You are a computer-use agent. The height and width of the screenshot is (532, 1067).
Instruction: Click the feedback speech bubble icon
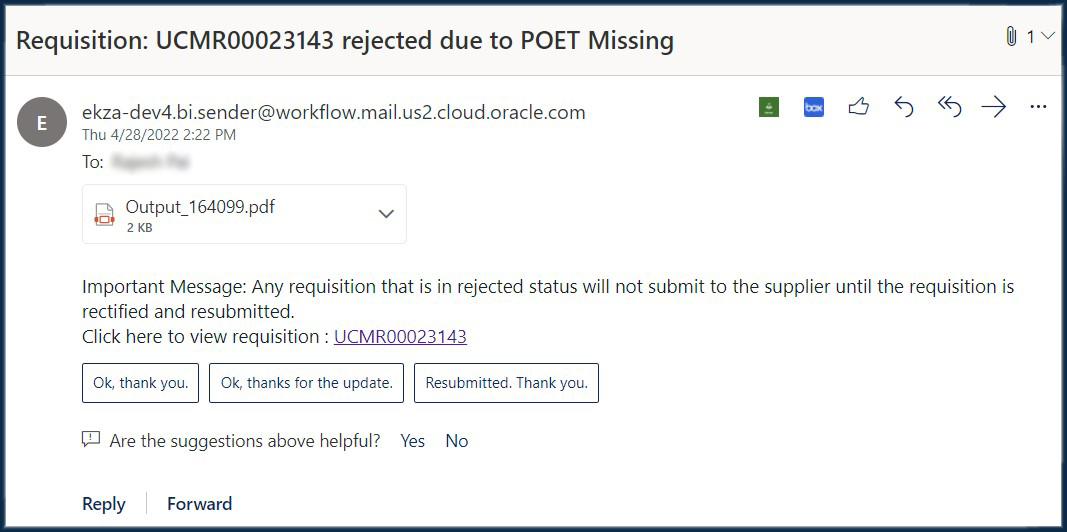(x=91, y=439)
